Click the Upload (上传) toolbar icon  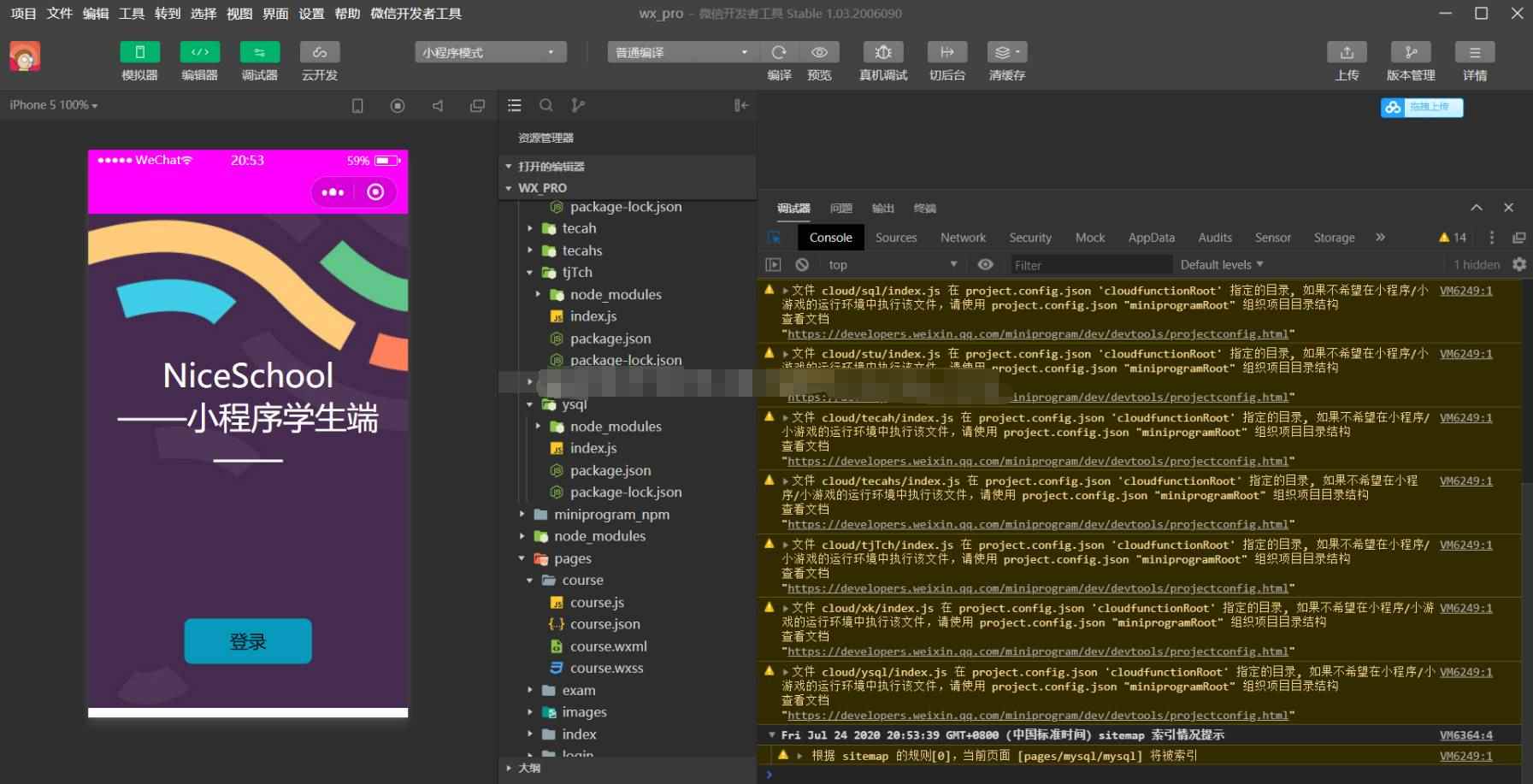coord(1347,52)
